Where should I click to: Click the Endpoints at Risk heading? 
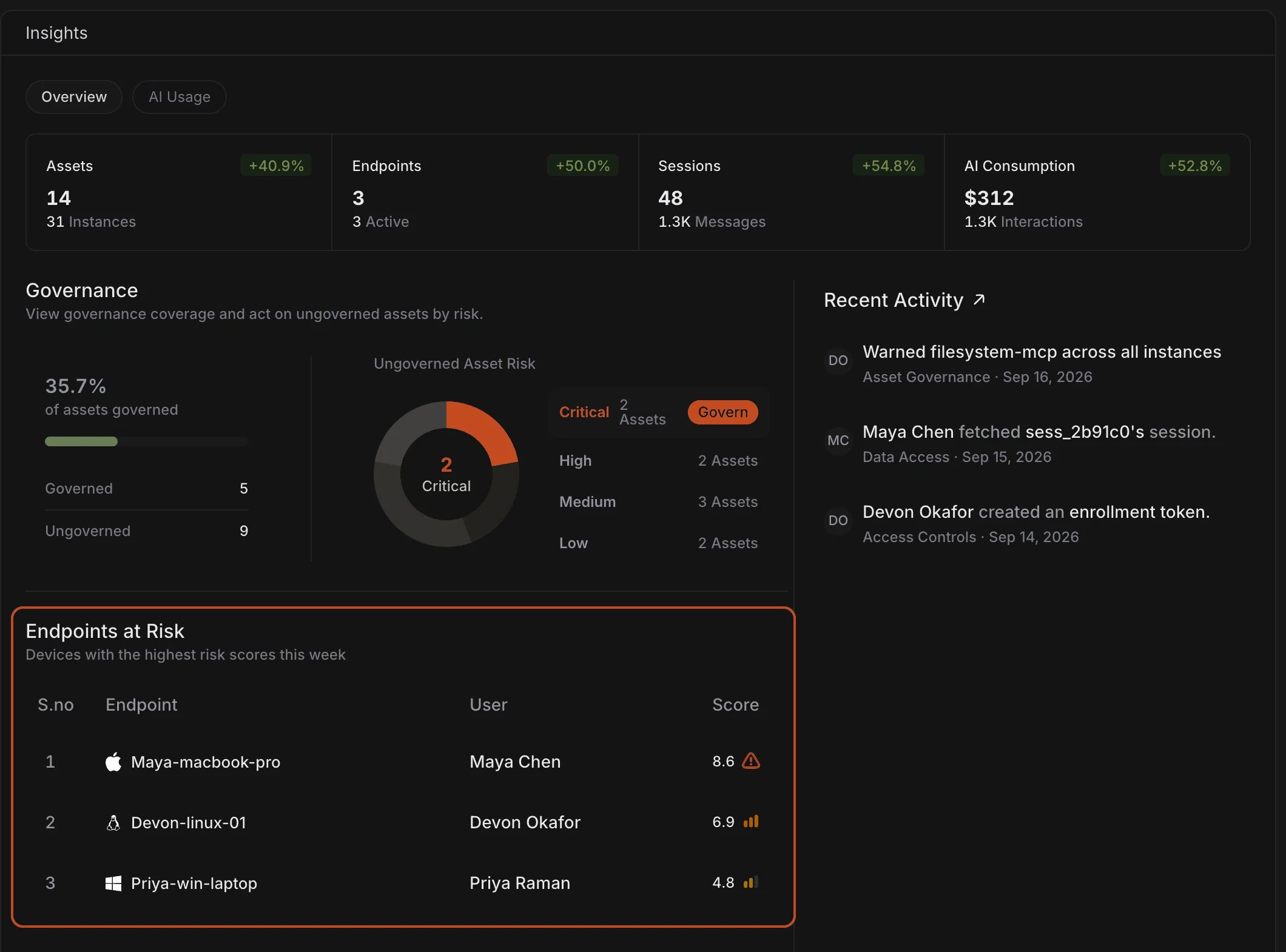tap(105, 631)
